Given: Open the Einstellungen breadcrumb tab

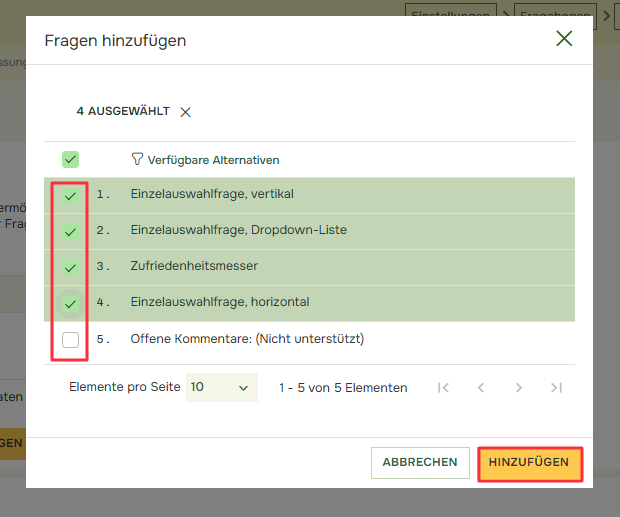Looking at the screenshot, I should [x=451, y=13].
